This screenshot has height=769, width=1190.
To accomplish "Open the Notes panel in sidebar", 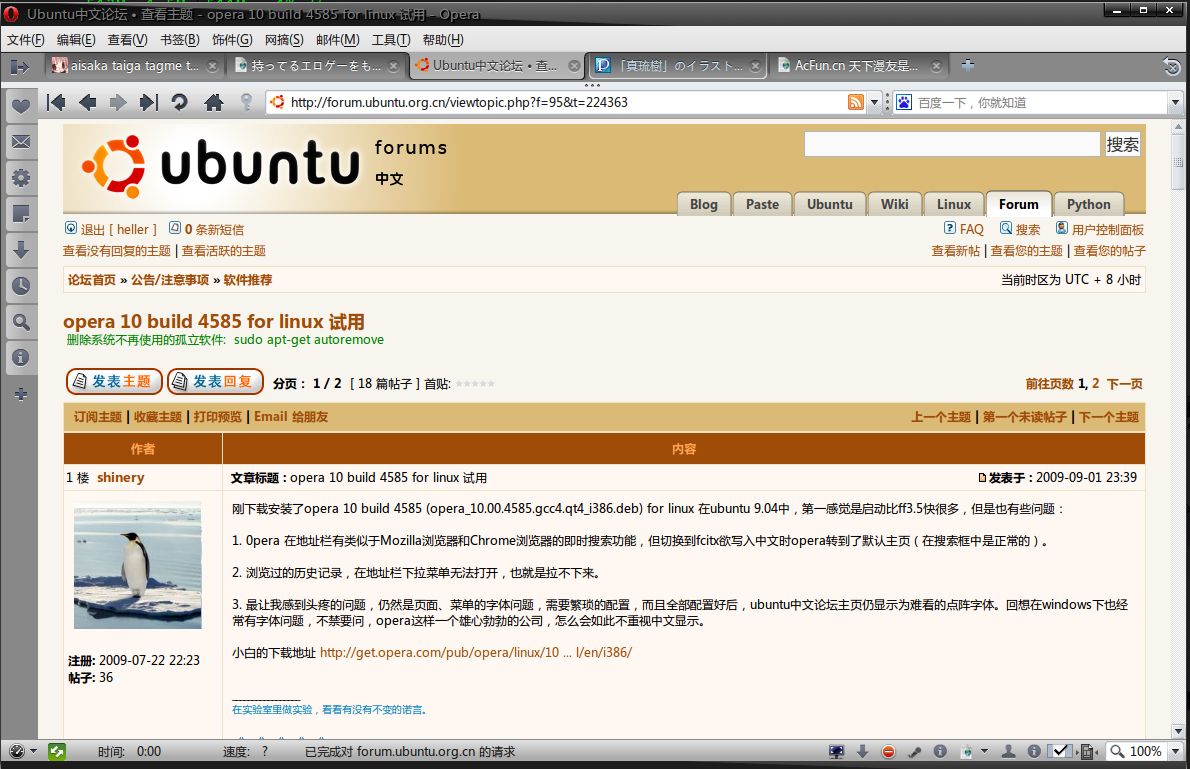I will coord(20,214).
